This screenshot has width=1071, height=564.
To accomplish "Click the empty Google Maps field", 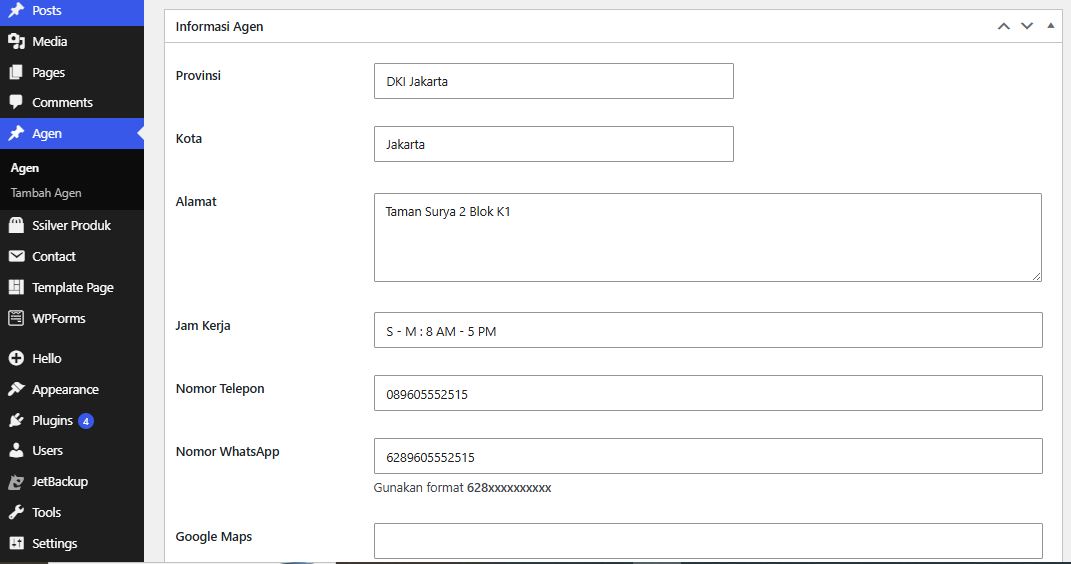I will tap(708, 541).
